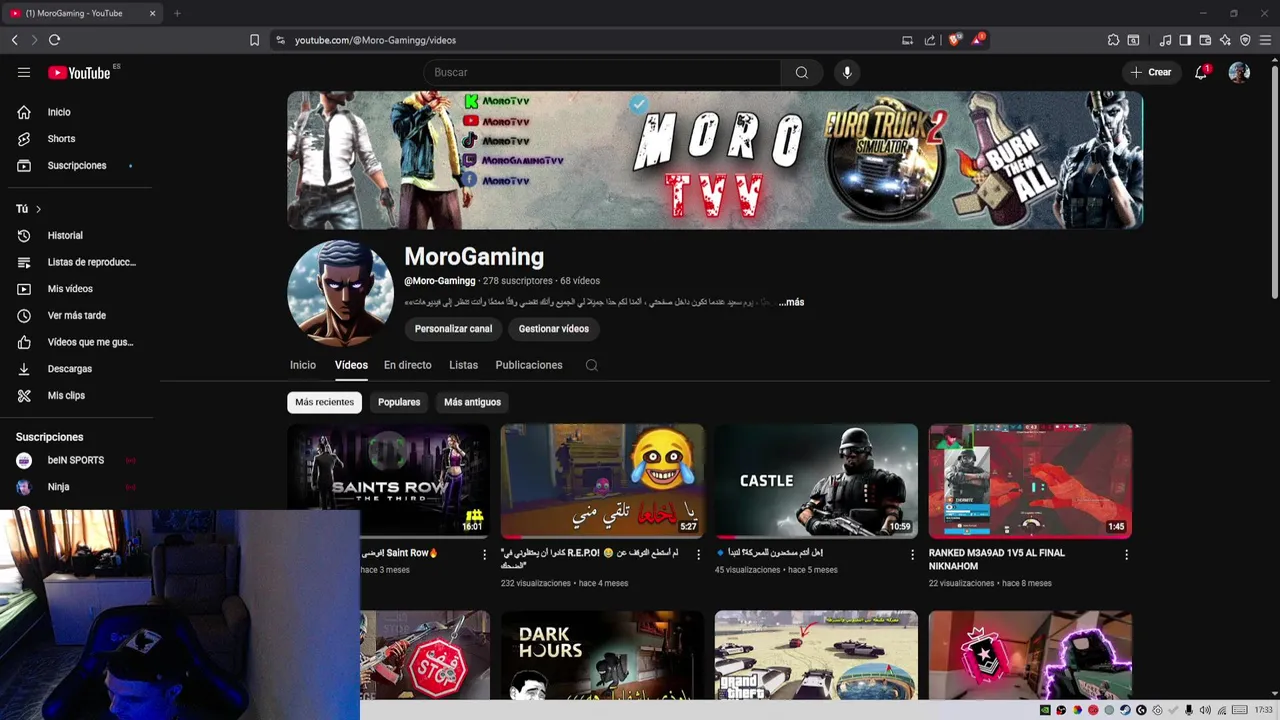The height and width of the screenshot is (720, 1280).
Task: Open options menu for Saint Row video
Action: 485,554
